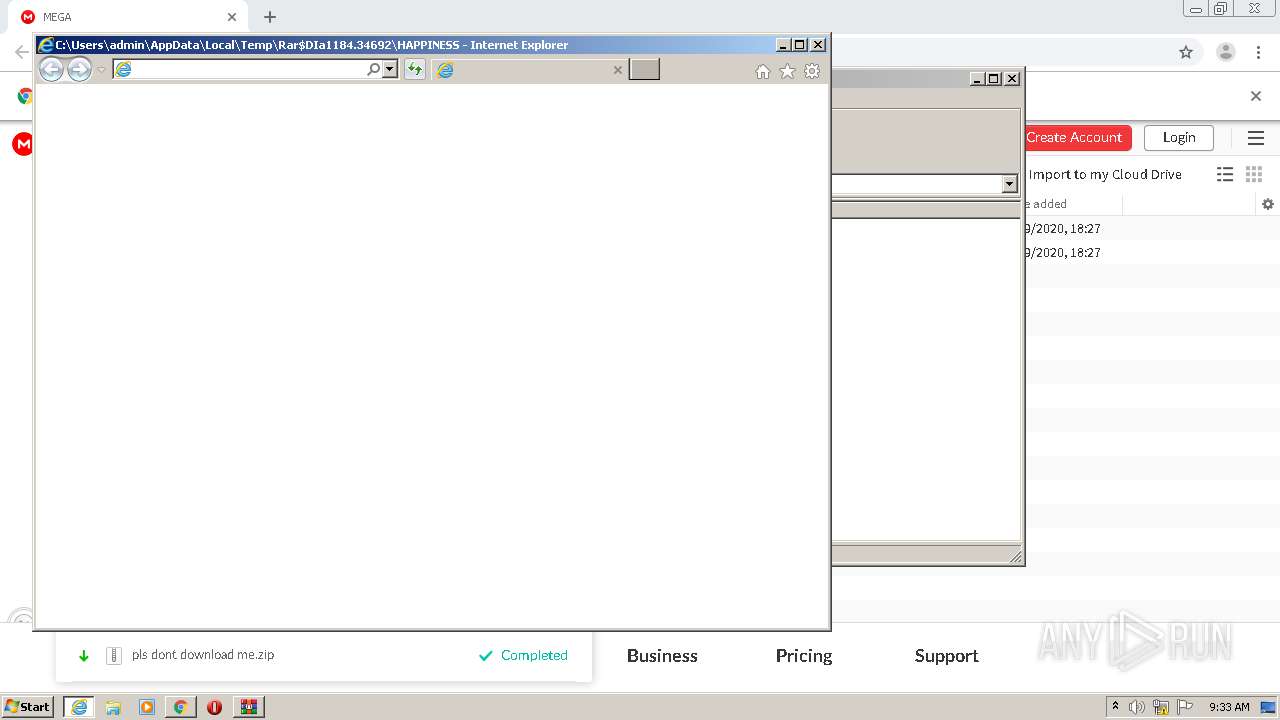
Task: Open the Chrome profile avatar
Action: [1225, 52]
